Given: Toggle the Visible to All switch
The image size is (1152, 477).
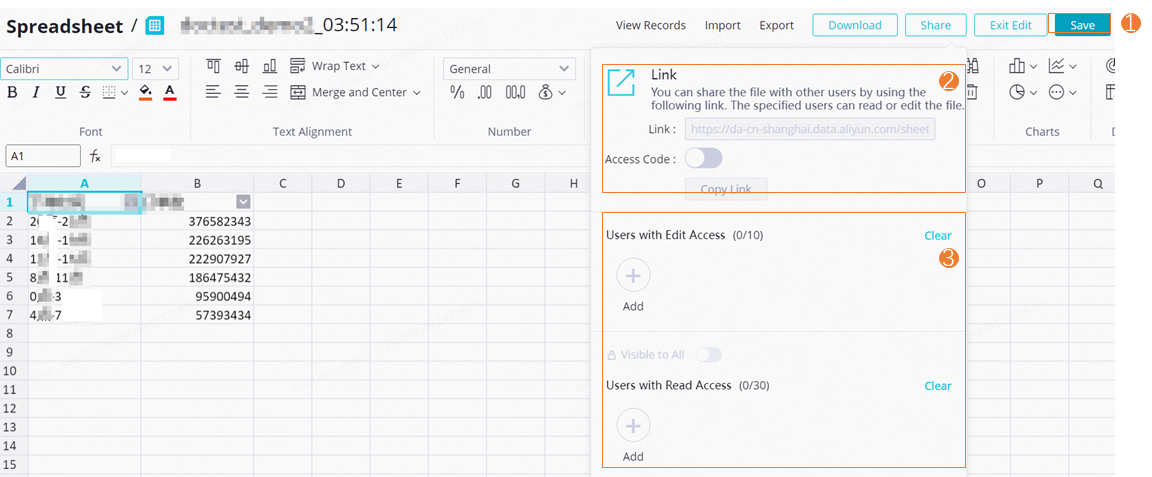Looking at the screenshot, I should click(708, 355).
